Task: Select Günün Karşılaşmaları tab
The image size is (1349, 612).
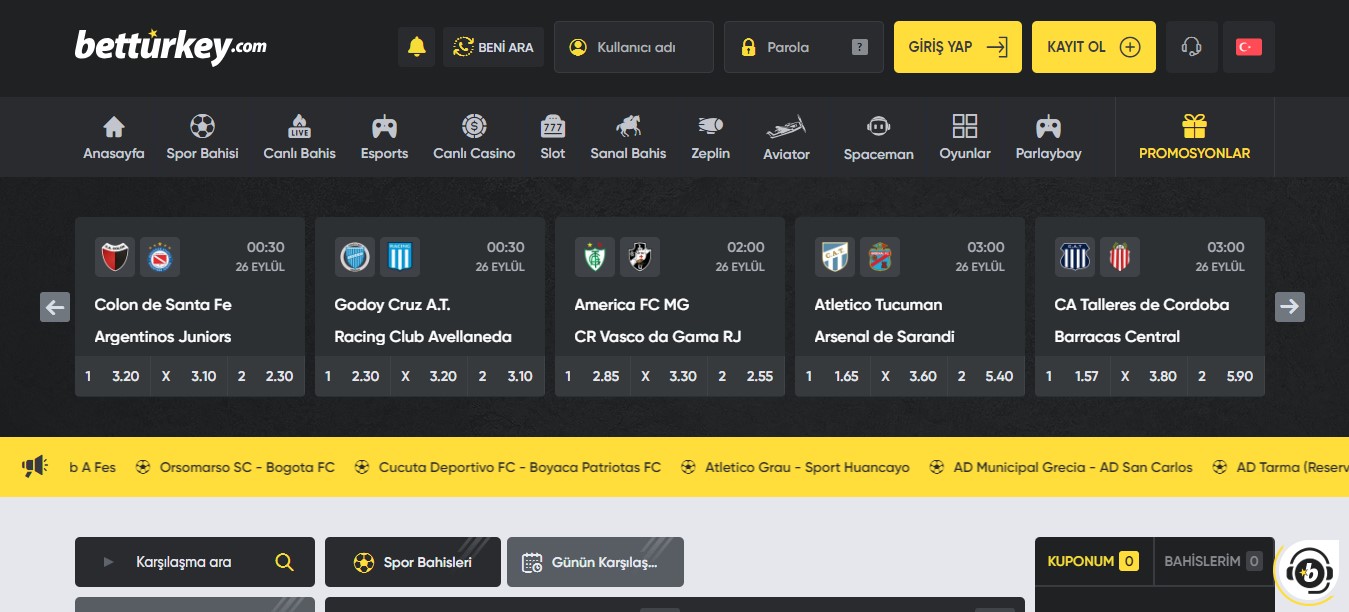Action: [x=595, y=562]
